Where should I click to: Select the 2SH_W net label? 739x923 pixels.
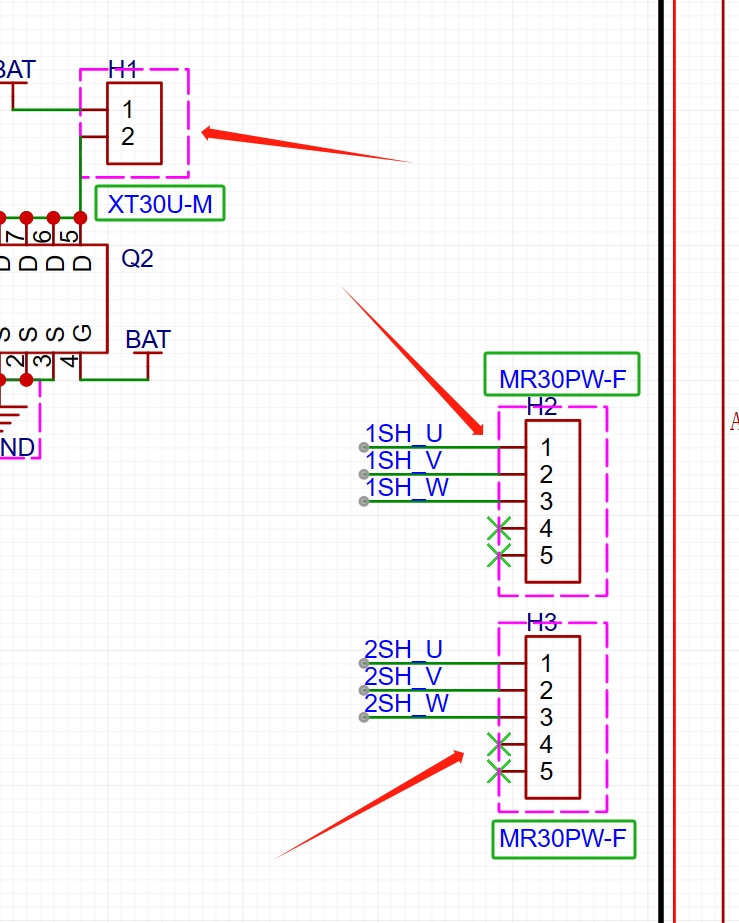407,704
